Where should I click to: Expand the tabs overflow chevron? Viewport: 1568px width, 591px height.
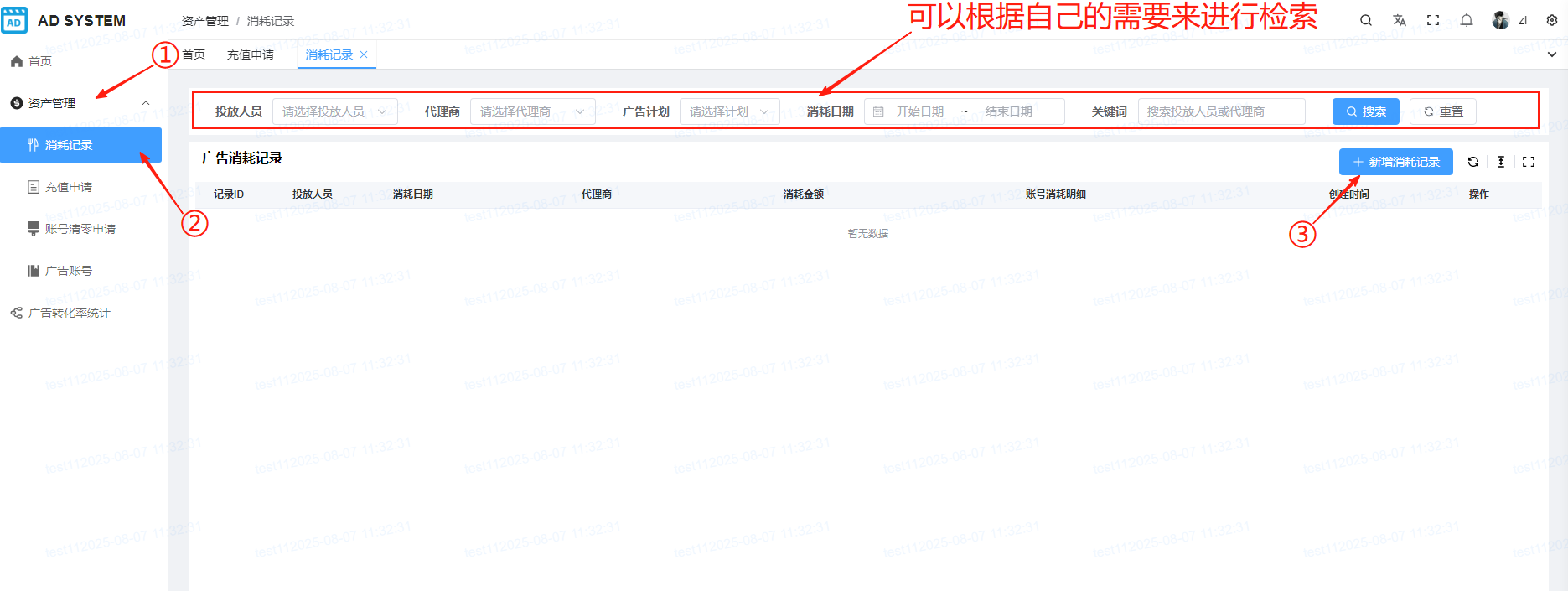pyautogui.click(x=1552, y=54)
